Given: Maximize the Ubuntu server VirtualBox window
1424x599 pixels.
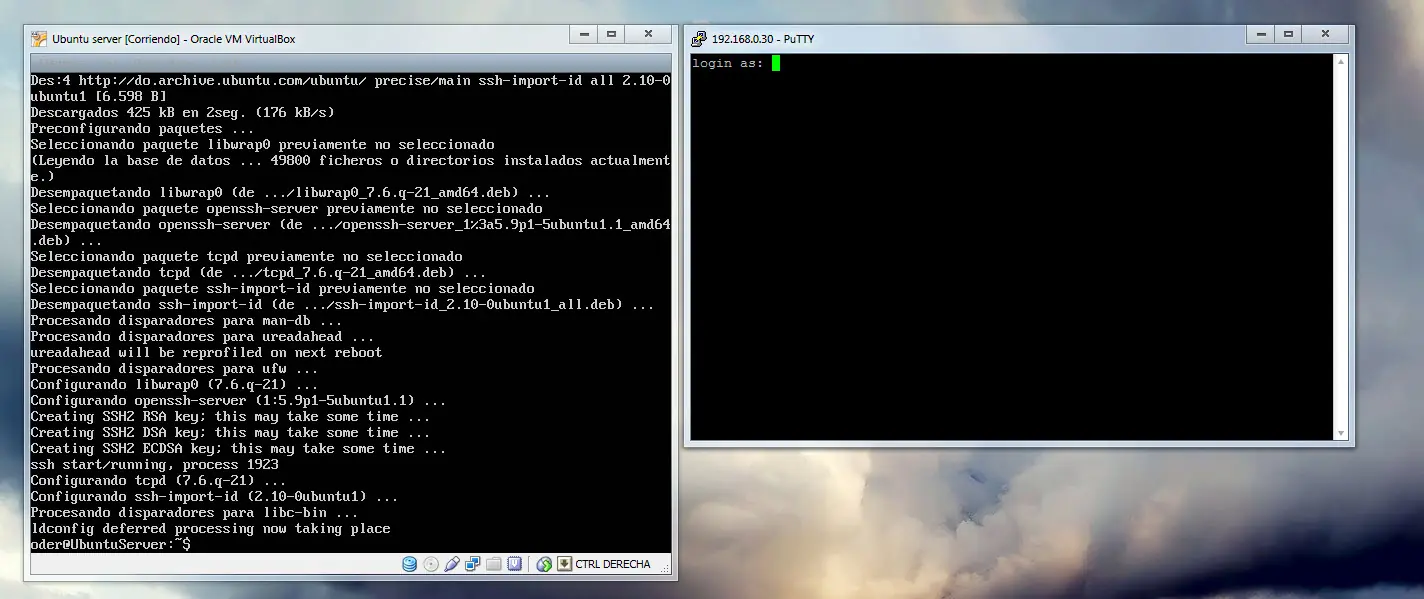Looking at the screenshot, I should click(x=612, y=34).
